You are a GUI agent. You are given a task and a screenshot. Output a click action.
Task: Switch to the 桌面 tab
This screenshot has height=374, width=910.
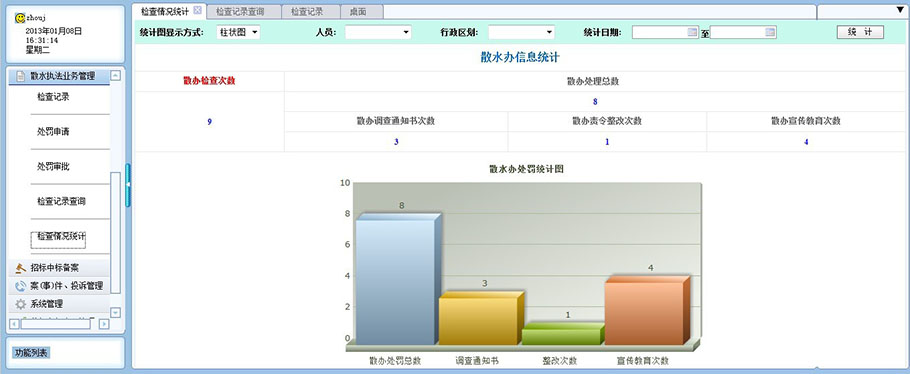pyautogui.click(x=358, y=11)
